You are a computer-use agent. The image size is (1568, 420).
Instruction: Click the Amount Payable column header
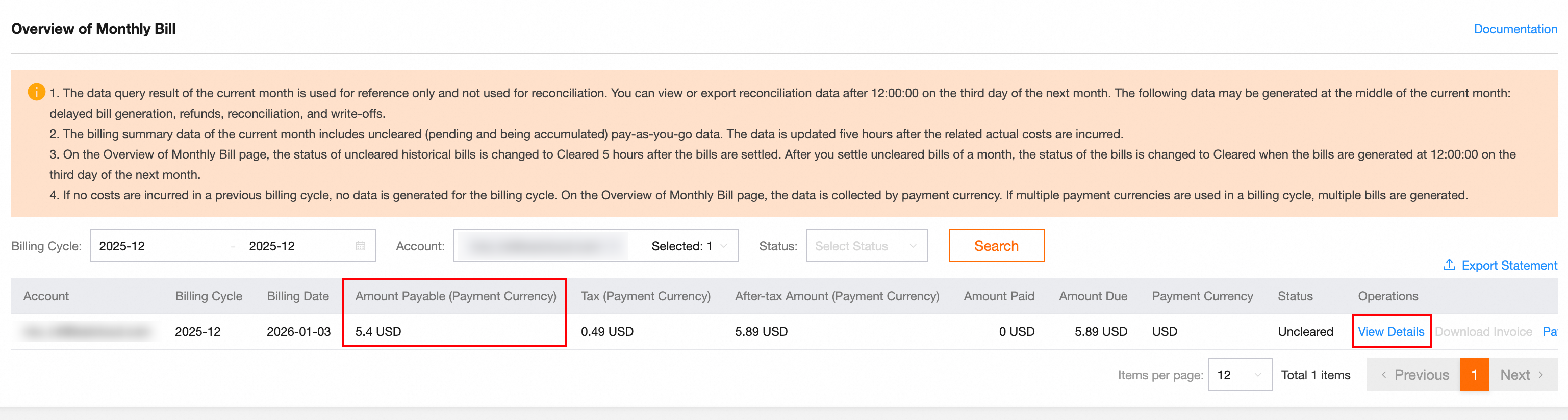[x=456, y=296]
